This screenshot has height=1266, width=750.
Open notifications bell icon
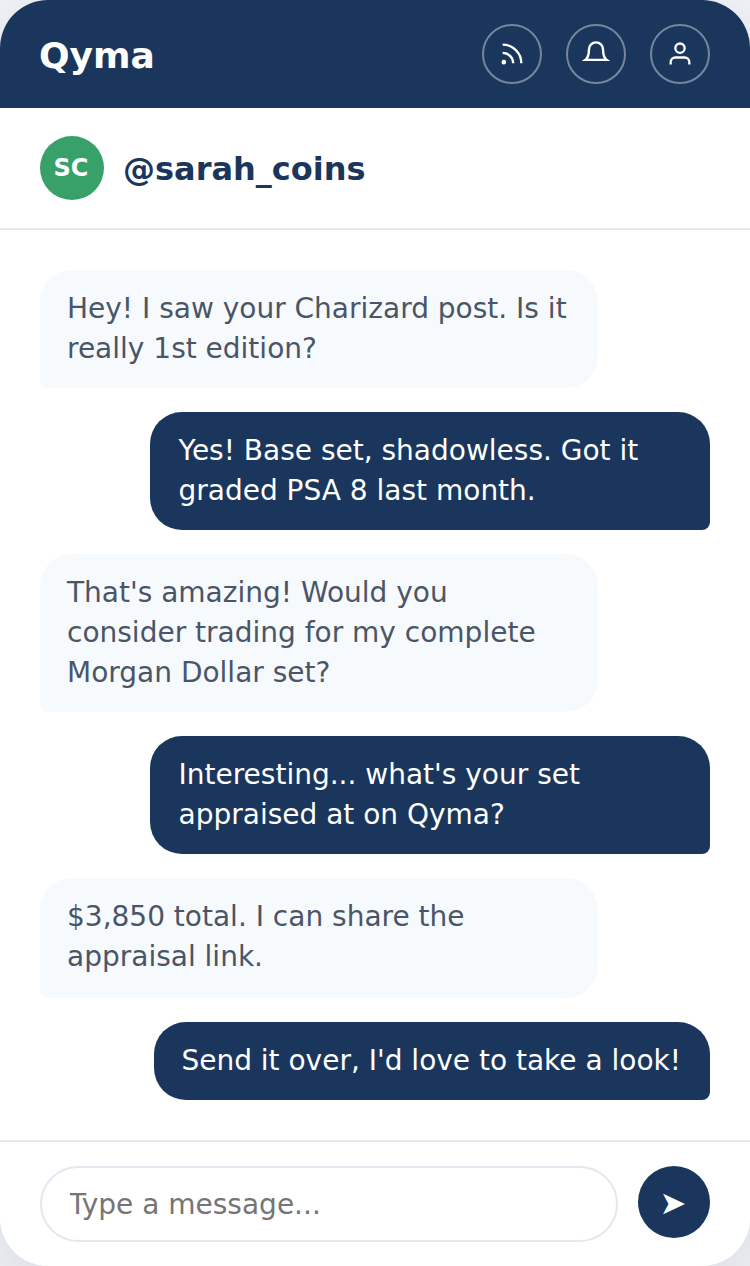(x=596, y=54)
